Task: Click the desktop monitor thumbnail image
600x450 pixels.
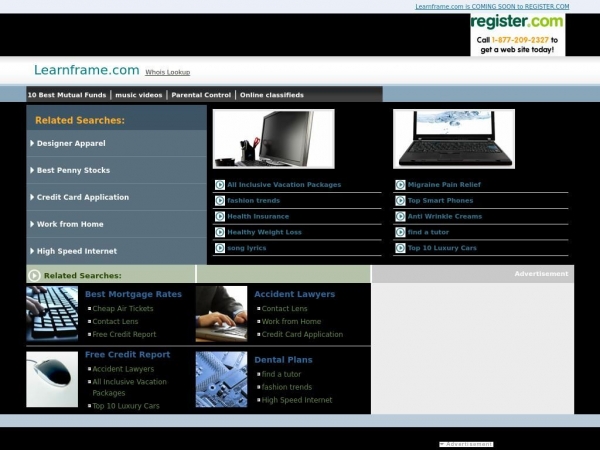Action: [274, 139]
